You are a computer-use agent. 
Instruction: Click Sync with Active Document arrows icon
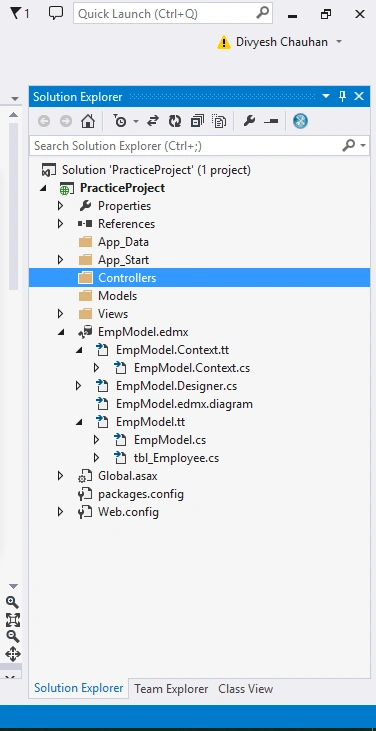tap(153, 122)
